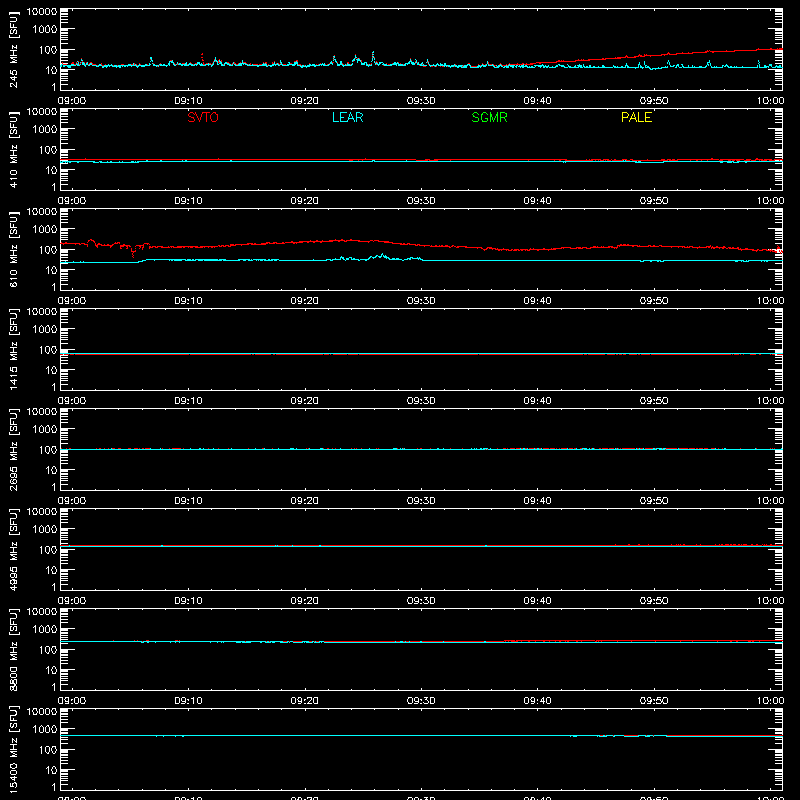Select the 4995 MHz [SFU] axis label
The image size is (800, 800).
tap(13, 550)
